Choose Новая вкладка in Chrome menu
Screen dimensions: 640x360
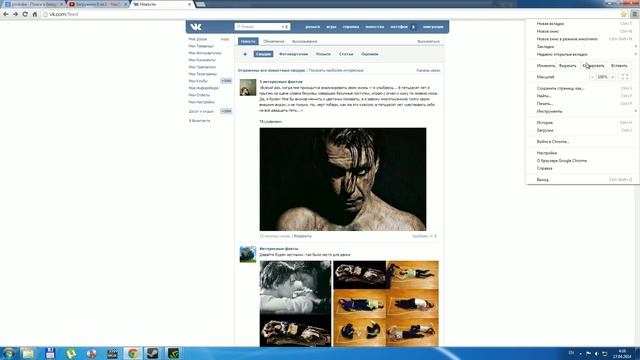(582, 24)
